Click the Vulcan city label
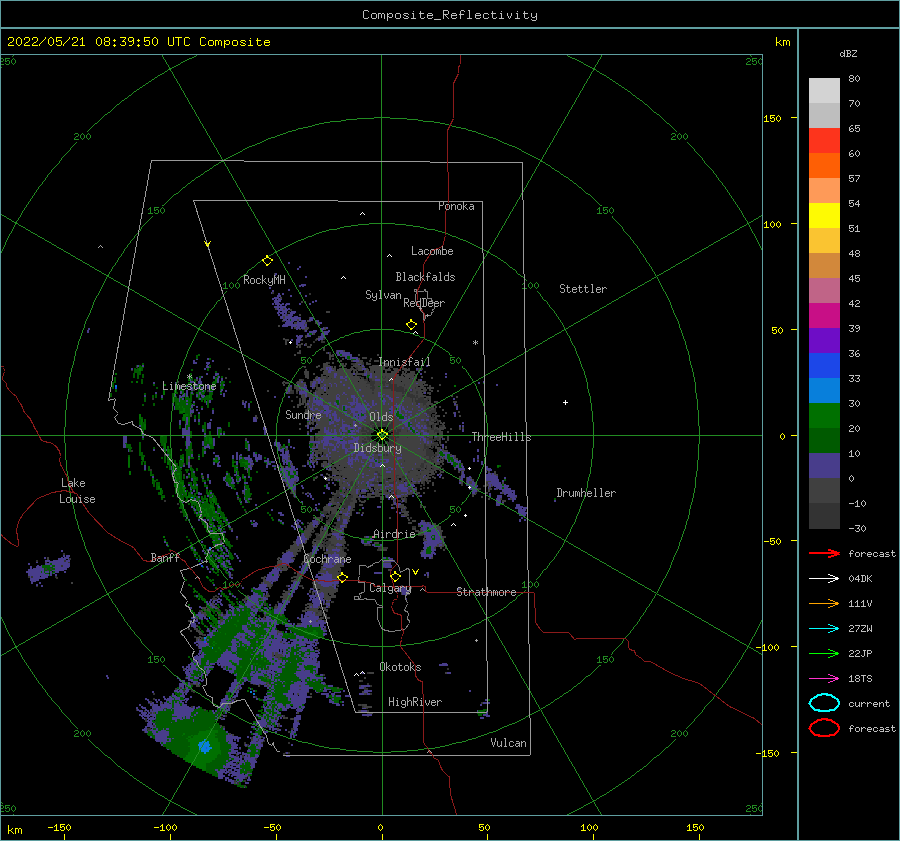900x841 pixels. [508, 743]
